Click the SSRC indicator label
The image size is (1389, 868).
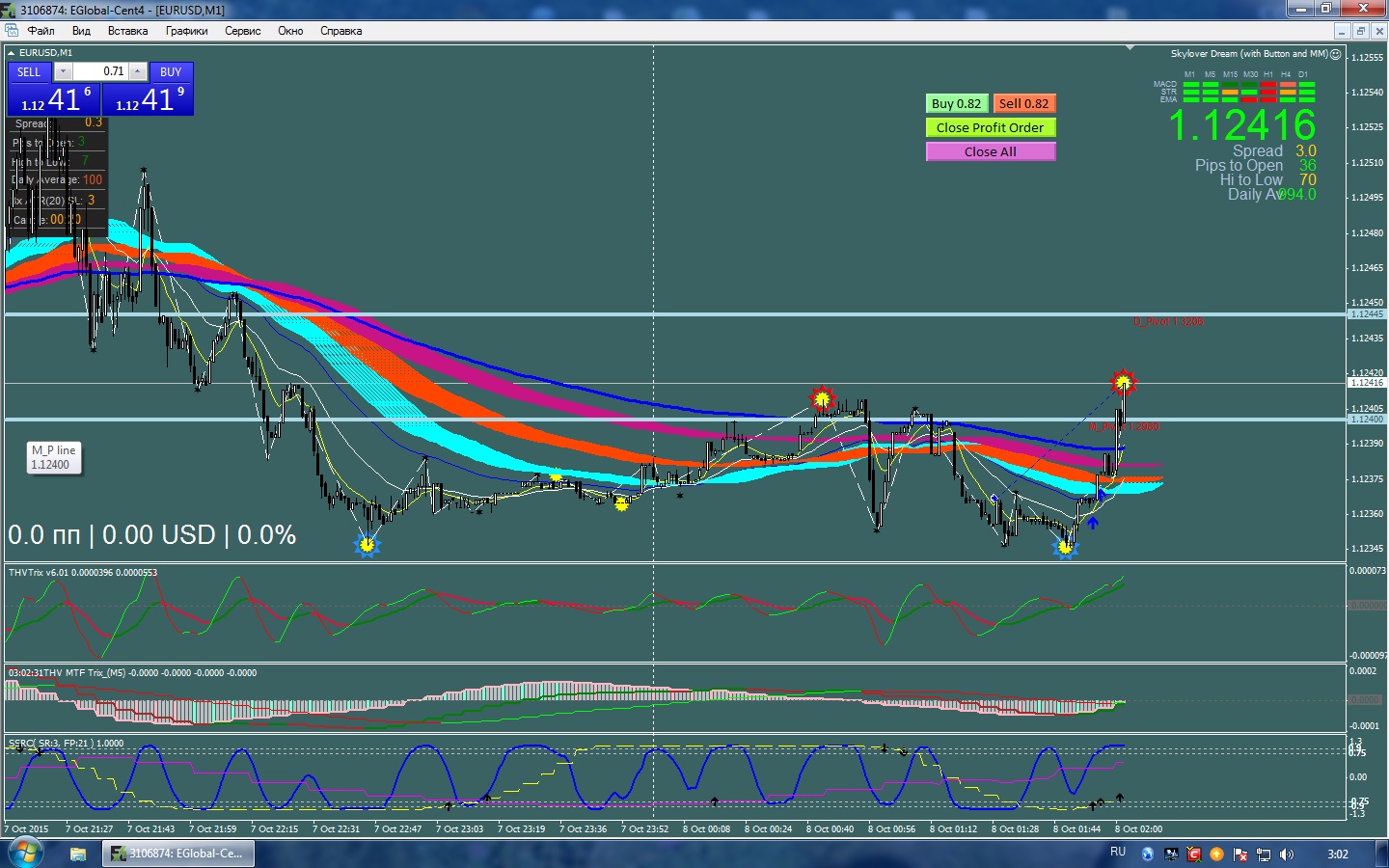pyautogui.click(x=66, y=744)
